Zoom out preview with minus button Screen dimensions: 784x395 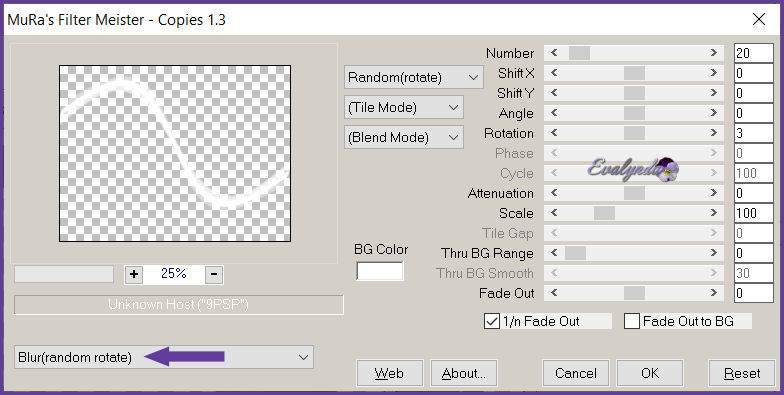[214, 274]
